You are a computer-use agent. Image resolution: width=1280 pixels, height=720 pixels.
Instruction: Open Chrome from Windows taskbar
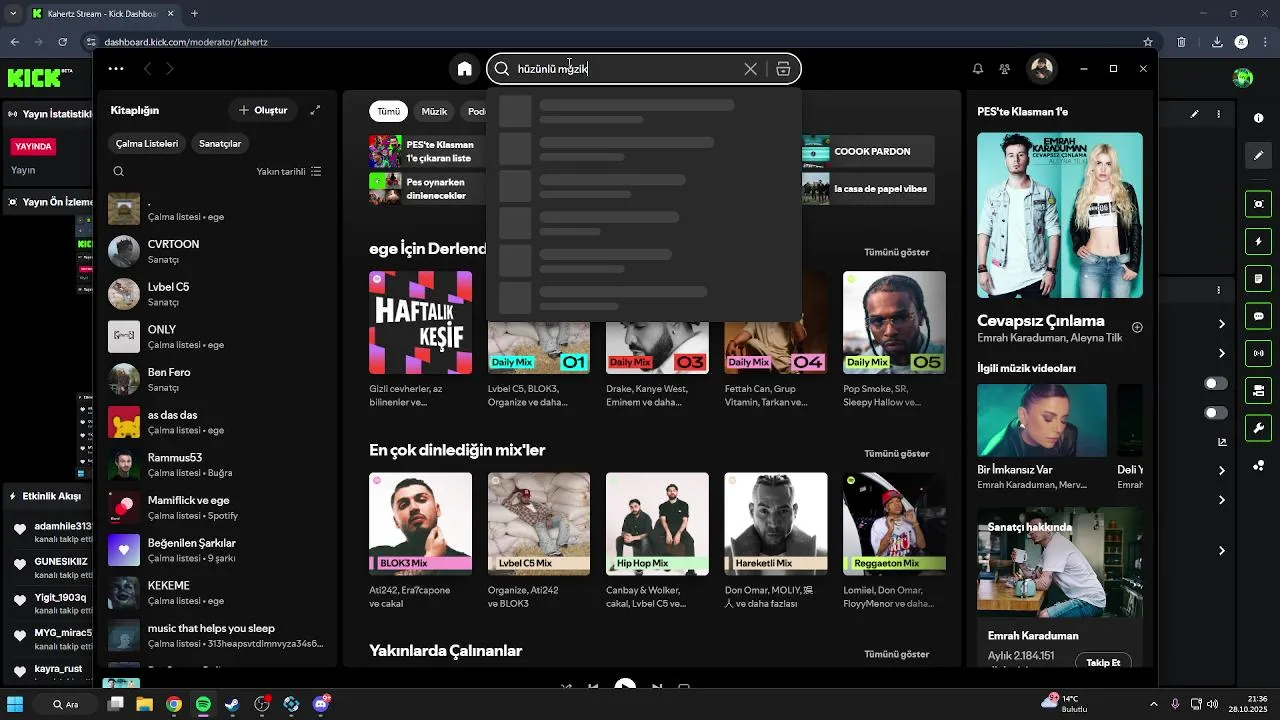coord(174,705)
